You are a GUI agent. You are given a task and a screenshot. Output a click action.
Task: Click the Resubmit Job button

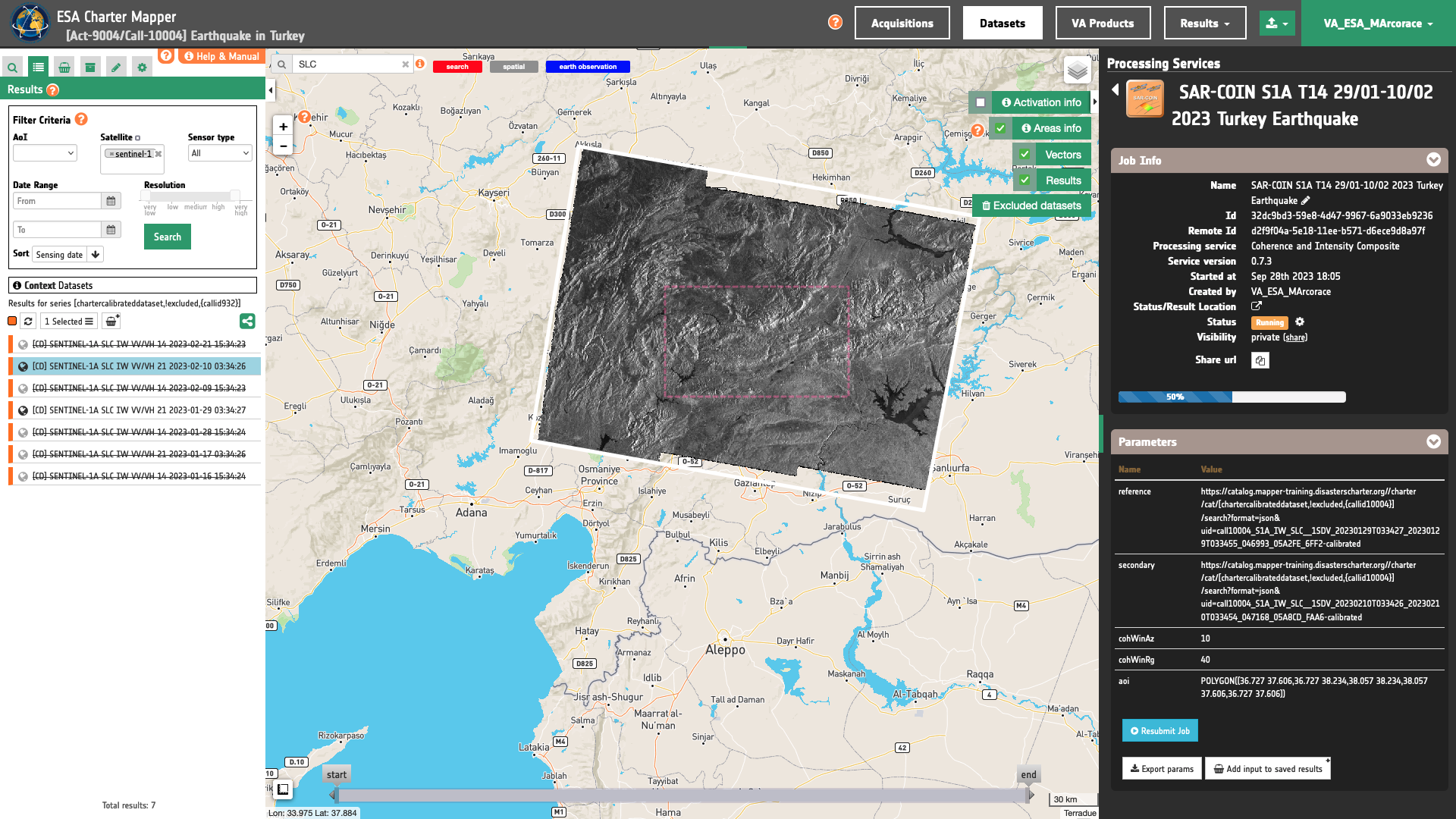(1160, 731)
